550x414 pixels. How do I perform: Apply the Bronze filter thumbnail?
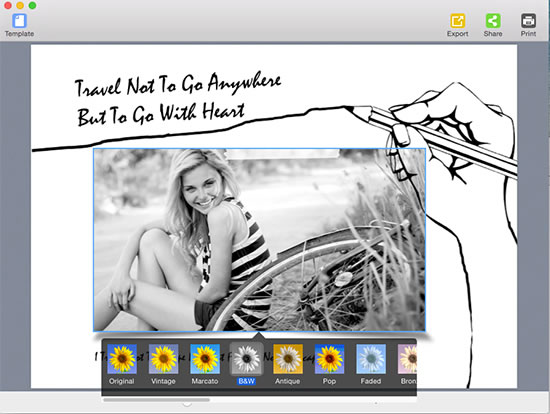click(x=407, y=359)
